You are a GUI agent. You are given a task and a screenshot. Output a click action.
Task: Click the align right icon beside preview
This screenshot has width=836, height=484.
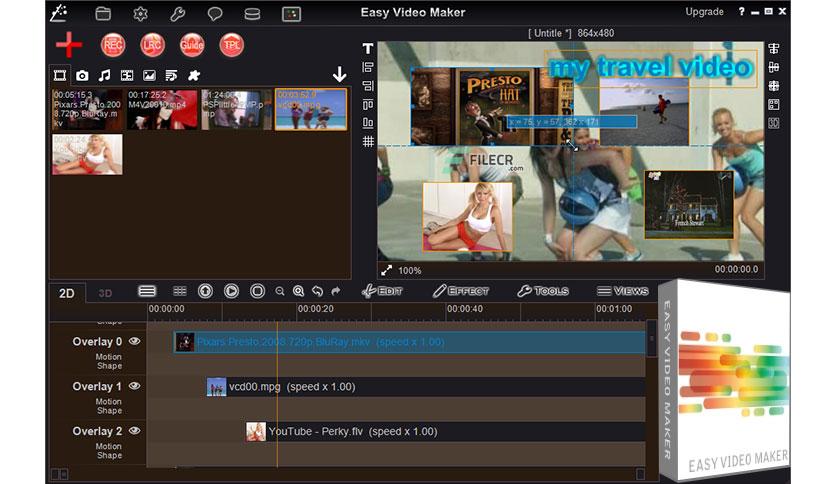(x=368, y=86)
